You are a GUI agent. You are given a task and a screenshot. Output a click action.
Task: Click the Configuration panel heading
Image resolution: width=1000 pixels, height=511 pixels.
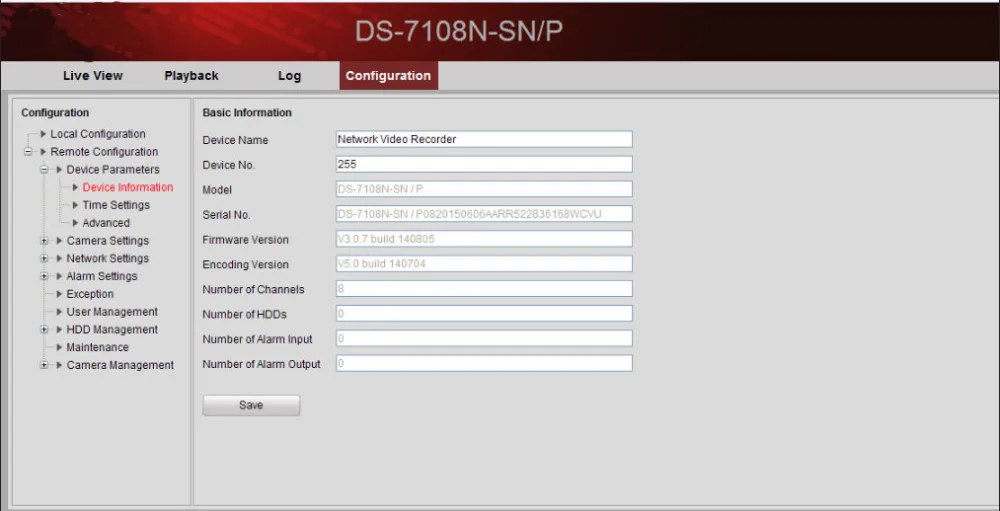click(55, 113)
